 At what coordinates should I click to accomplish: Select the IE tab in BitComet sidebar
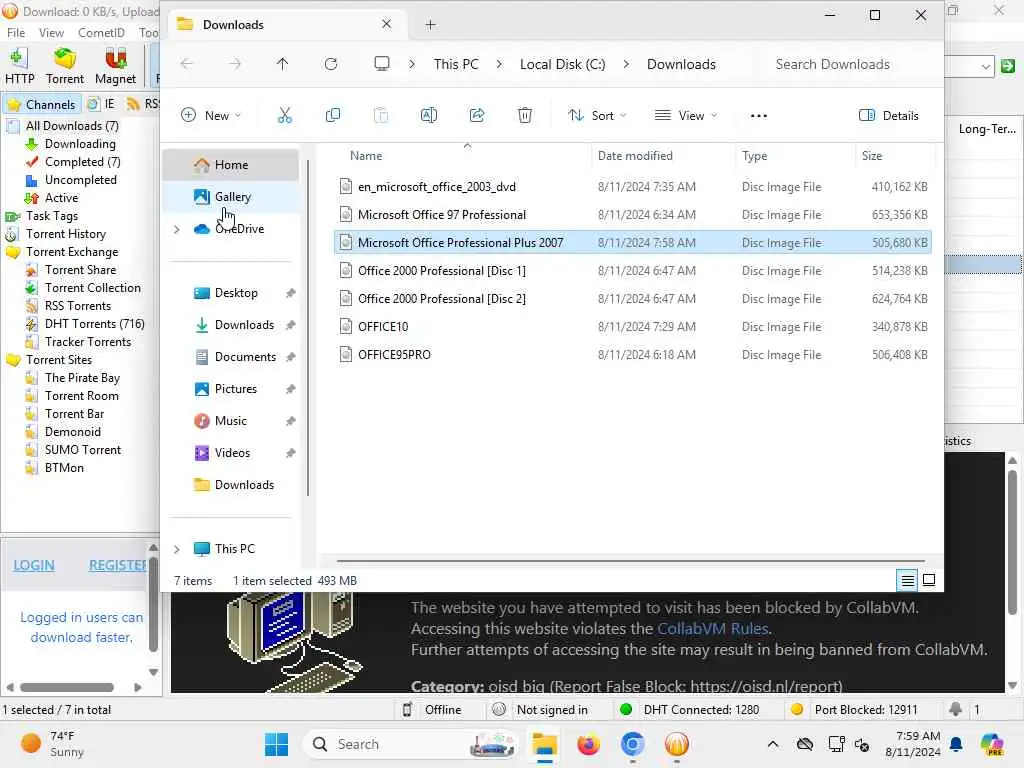tap(102, 104)
